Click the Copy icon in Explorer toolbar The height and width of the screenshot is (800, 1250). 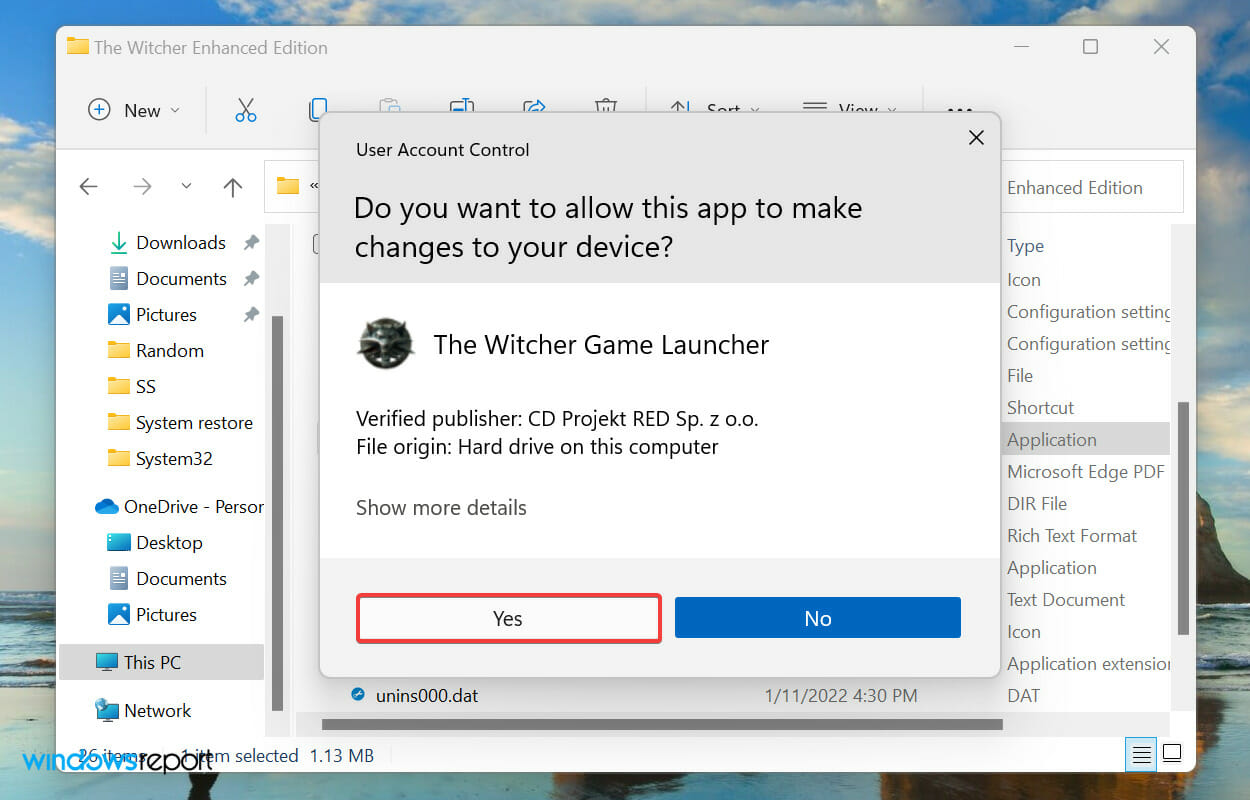318,108
